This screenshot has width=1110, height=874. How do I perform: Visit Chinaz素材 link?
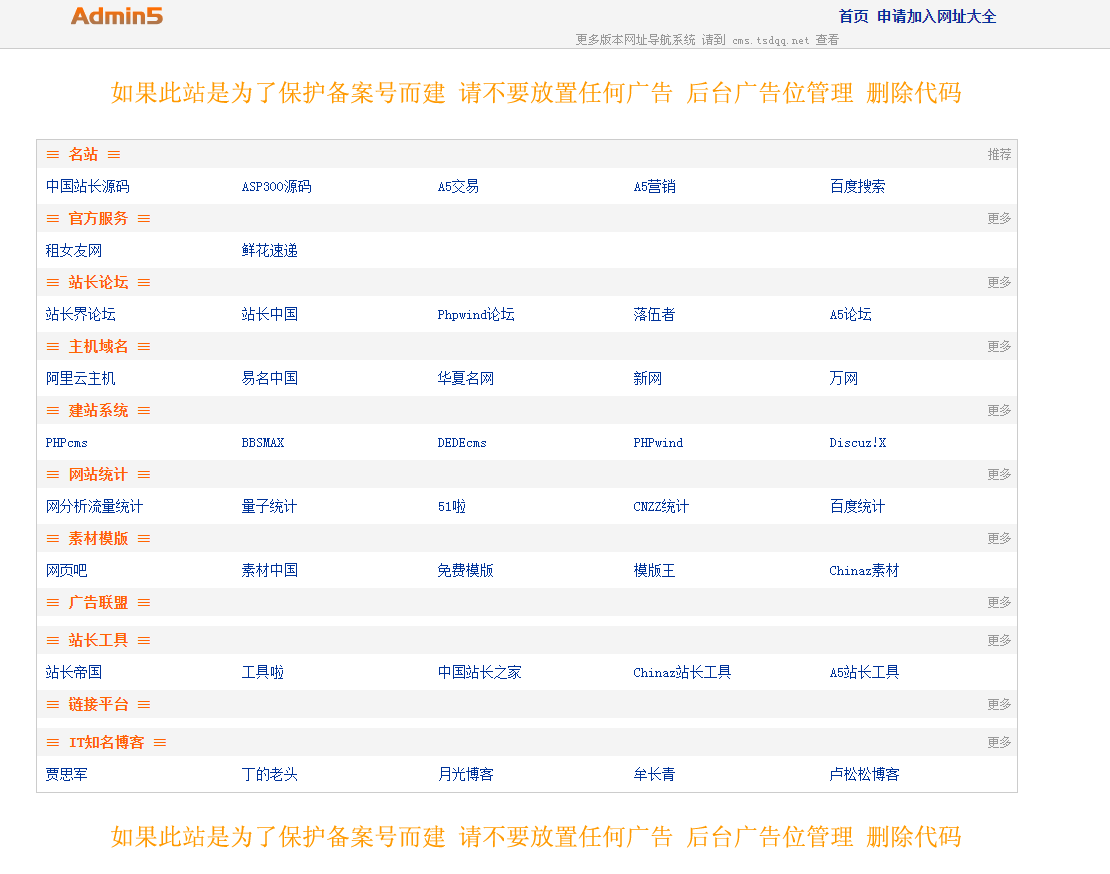coord(864,570)
